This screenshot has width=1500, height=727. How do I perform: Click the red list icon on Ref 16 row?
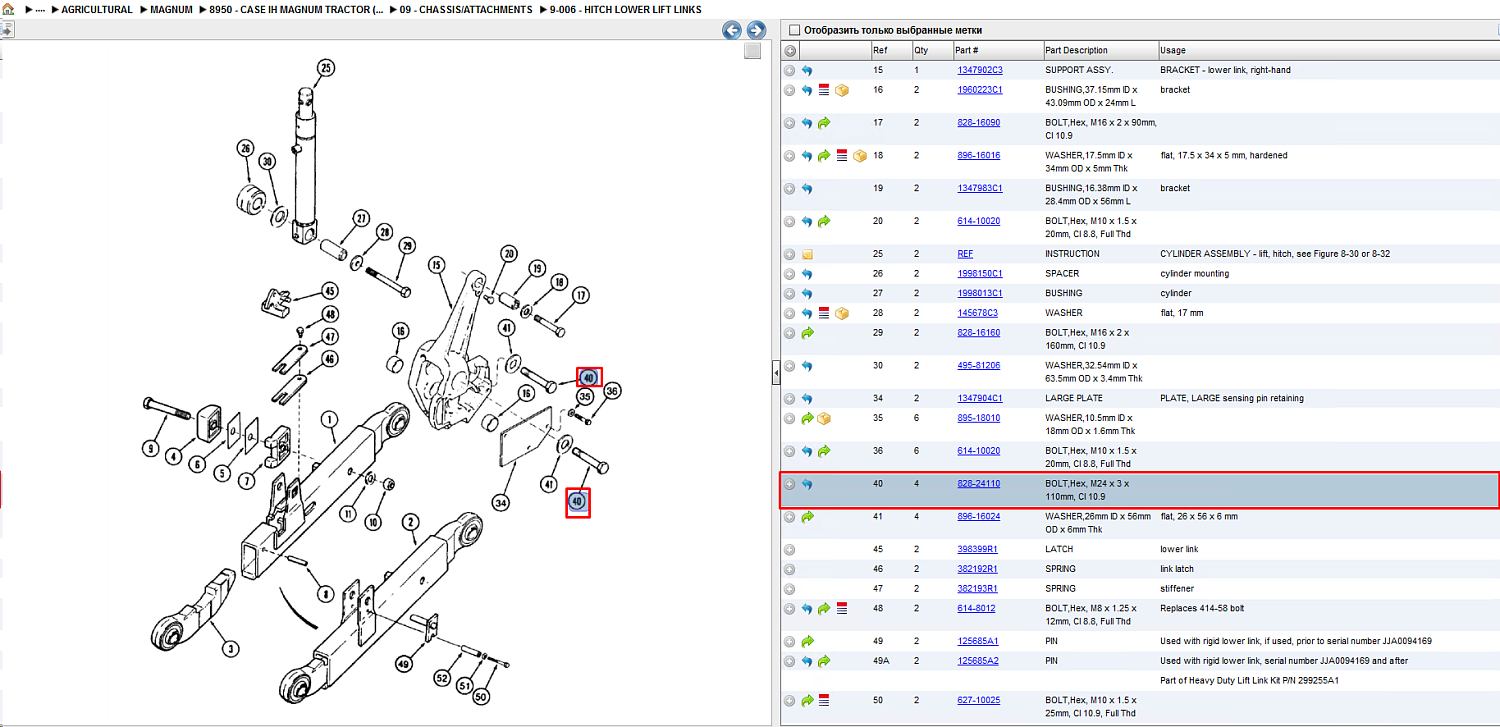pos(824,90)
